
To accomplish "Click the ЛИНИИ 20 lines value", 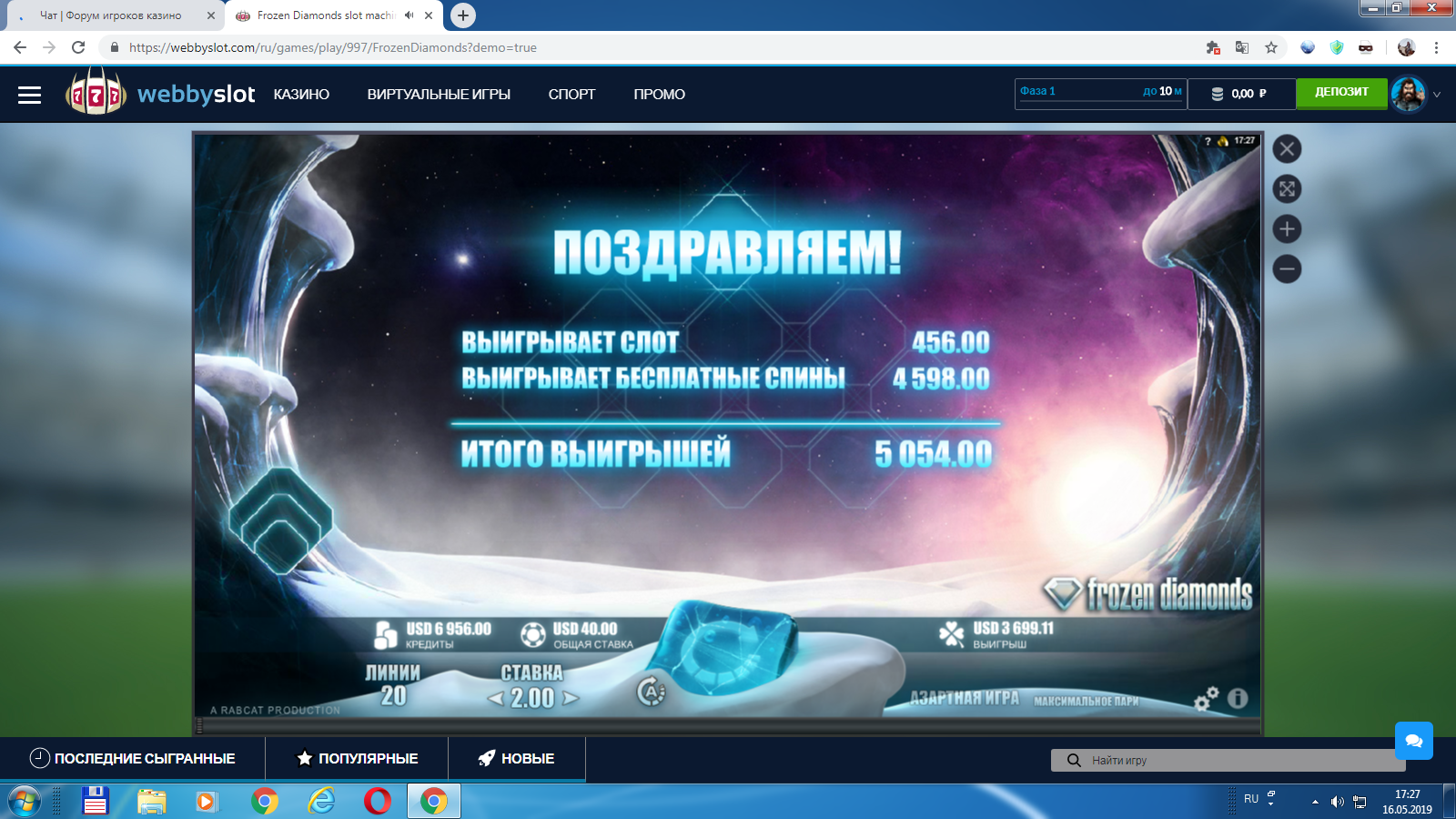I will tap(393, 696).
